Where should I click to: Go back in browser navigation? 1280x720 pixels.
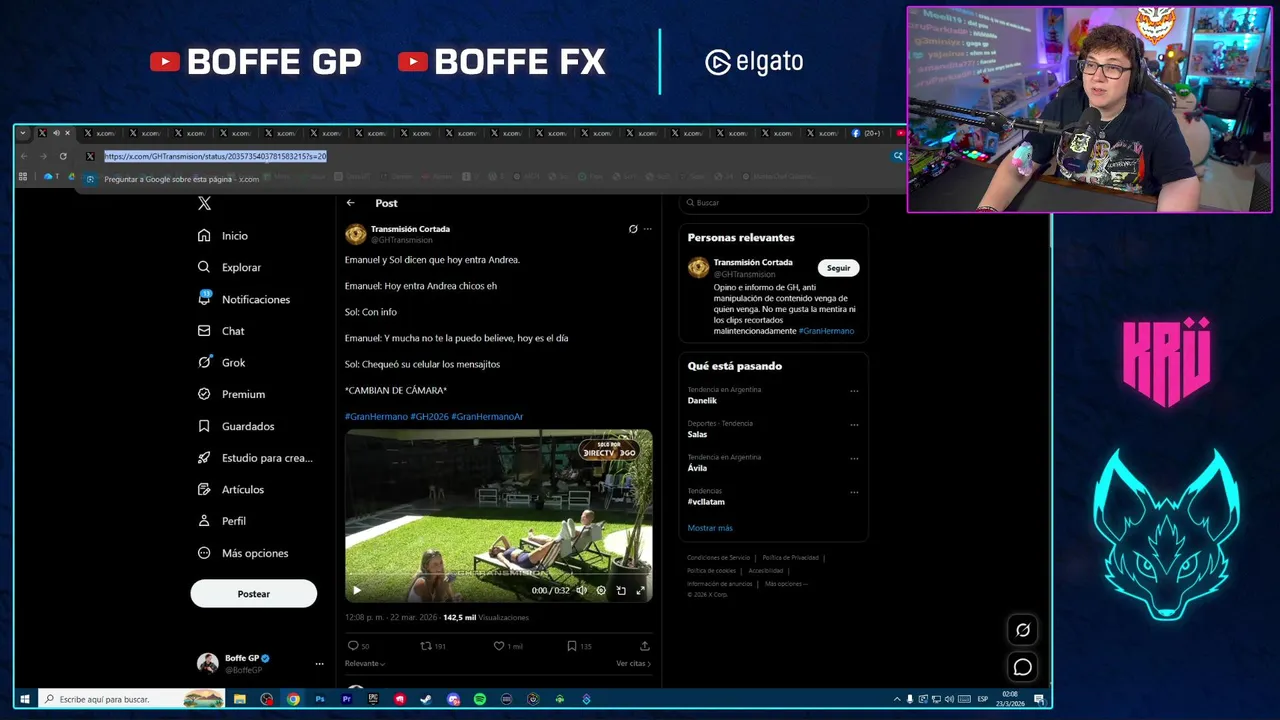pyautogui.click(x=24, y=156)
